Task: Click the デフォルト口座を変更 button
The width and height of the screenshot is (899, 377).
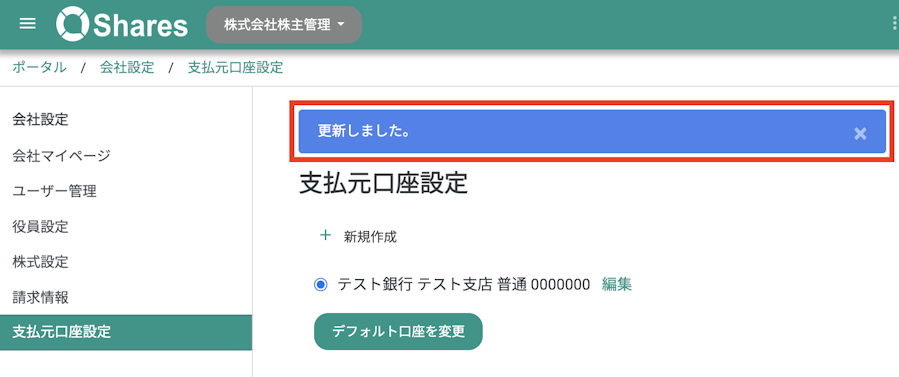Action: [x=398, y=331]
